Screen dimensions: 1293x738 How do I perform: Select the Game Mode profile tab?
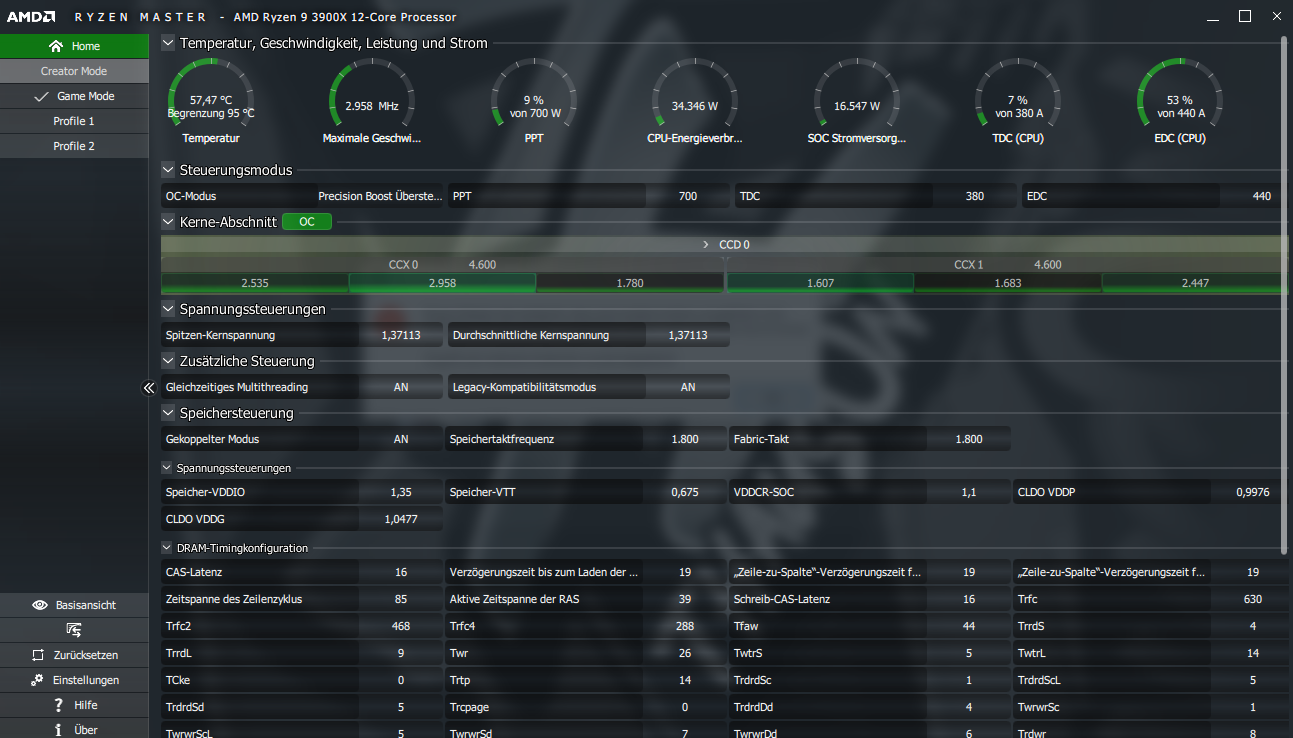pyautogui.click(x=74, y=96)
